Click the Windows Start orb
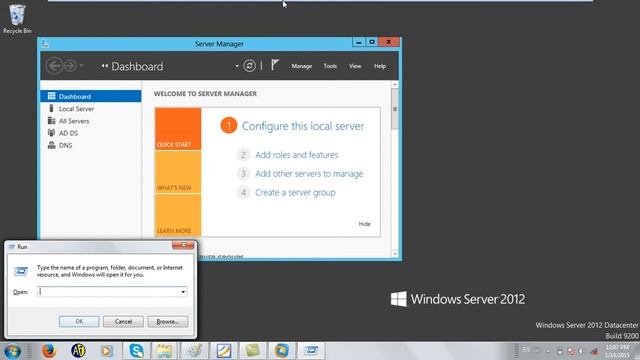This screenshot has width=640, height=360. pos(12,351)
